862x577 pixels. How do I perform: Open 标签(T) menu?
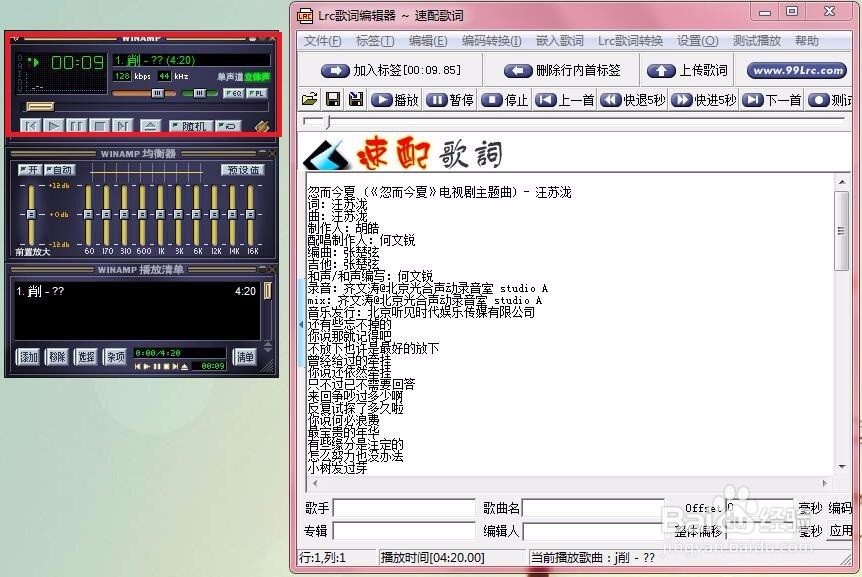pos(375,41)
